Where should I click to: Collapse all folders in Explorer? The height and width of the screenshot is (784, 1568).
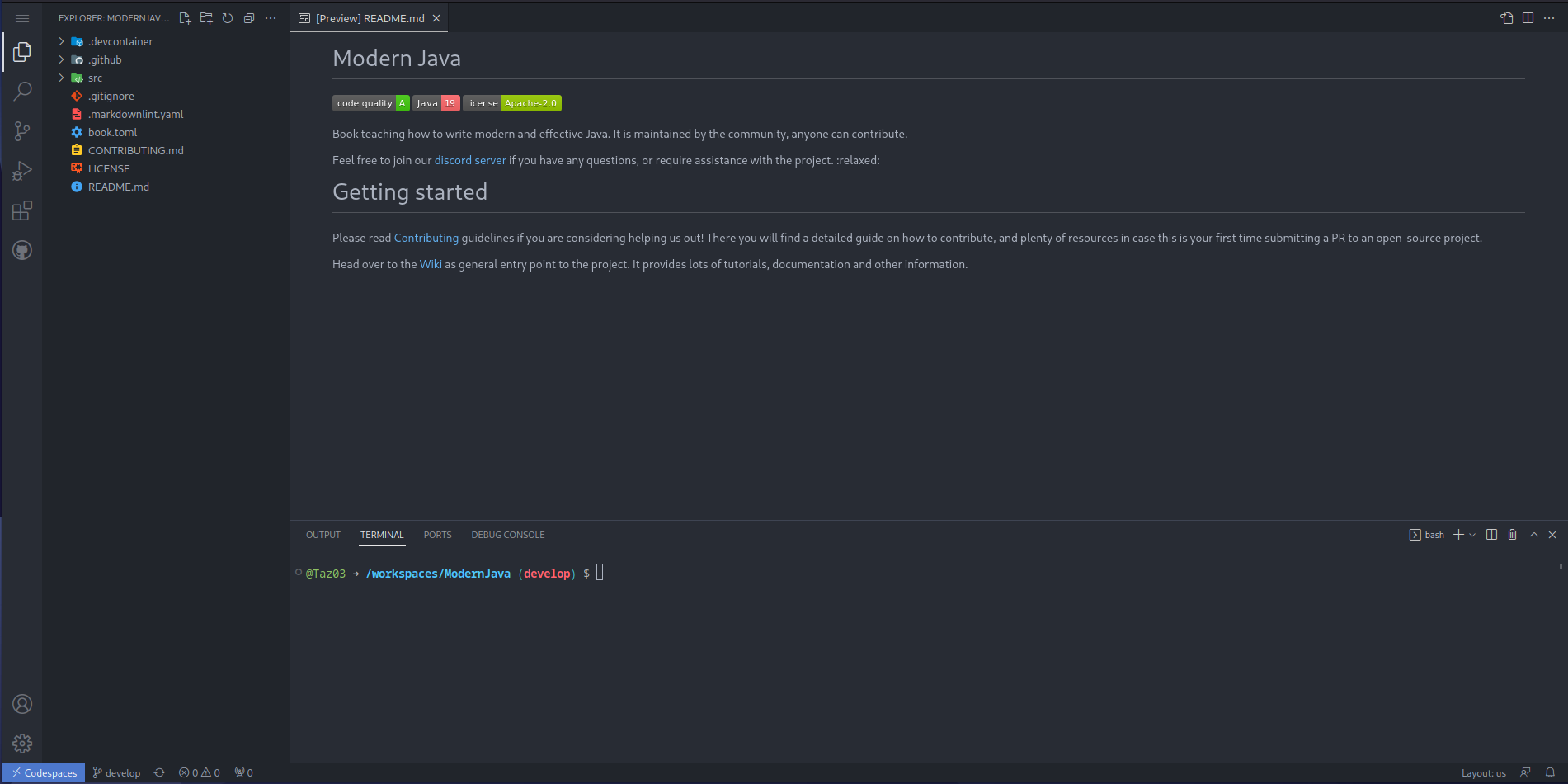[x=249, y=18]
